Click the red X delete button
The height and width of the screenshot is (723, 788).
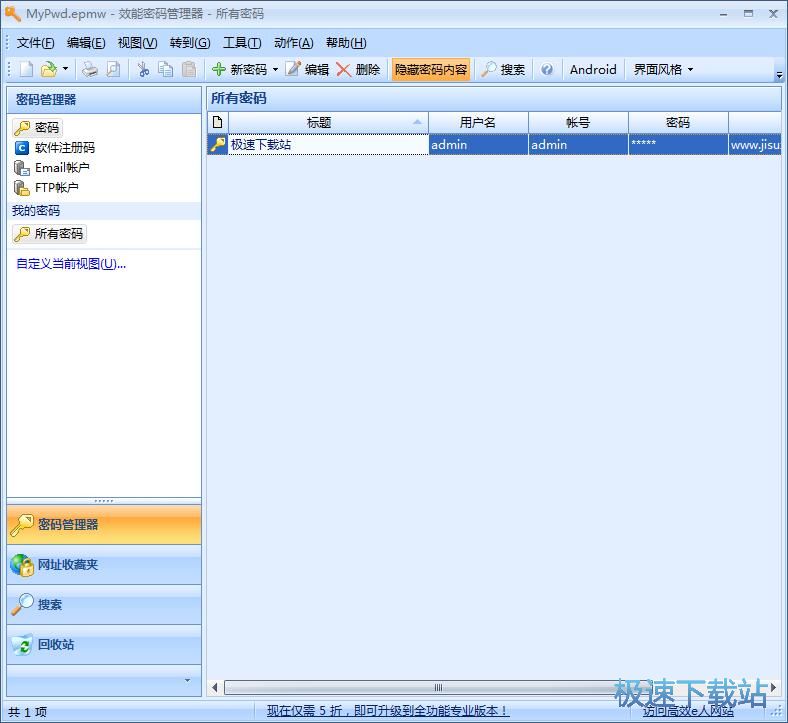click(357, 69)
